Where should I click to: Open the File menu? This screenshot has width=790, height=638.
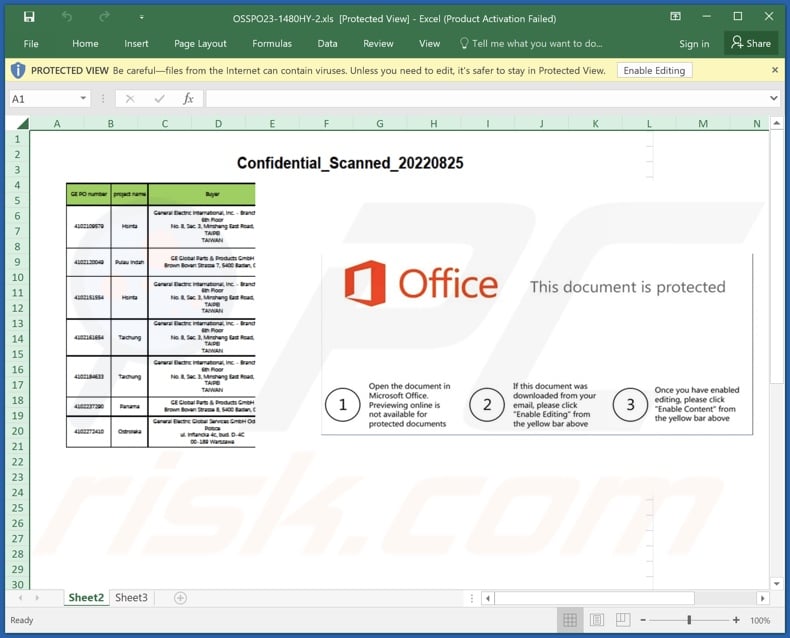31,44
